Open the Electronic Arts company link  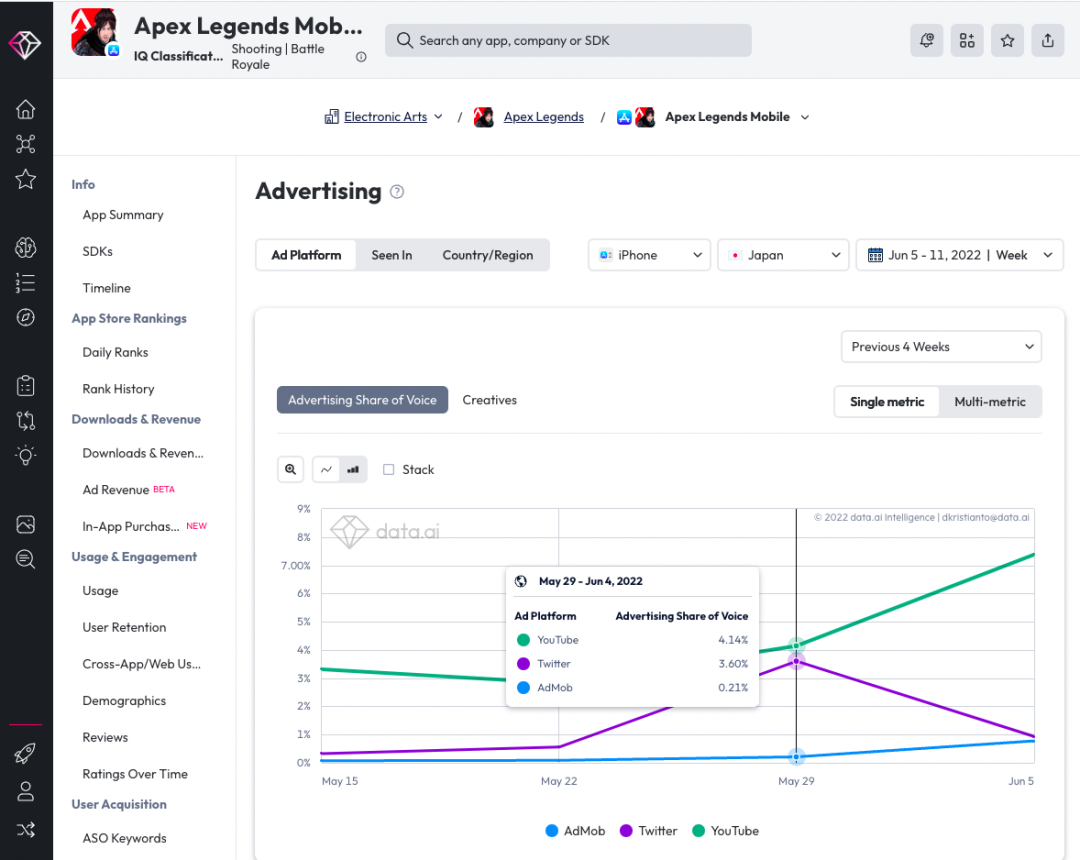[385, 117]
